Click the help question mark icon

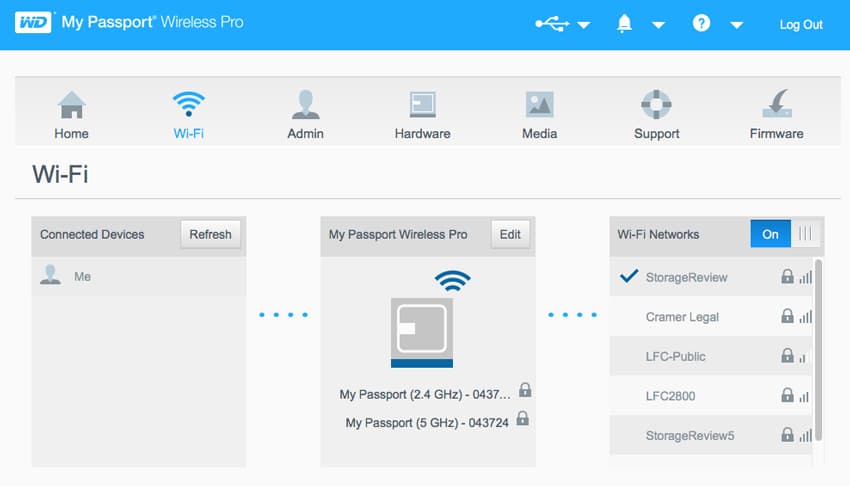point(701,23)
